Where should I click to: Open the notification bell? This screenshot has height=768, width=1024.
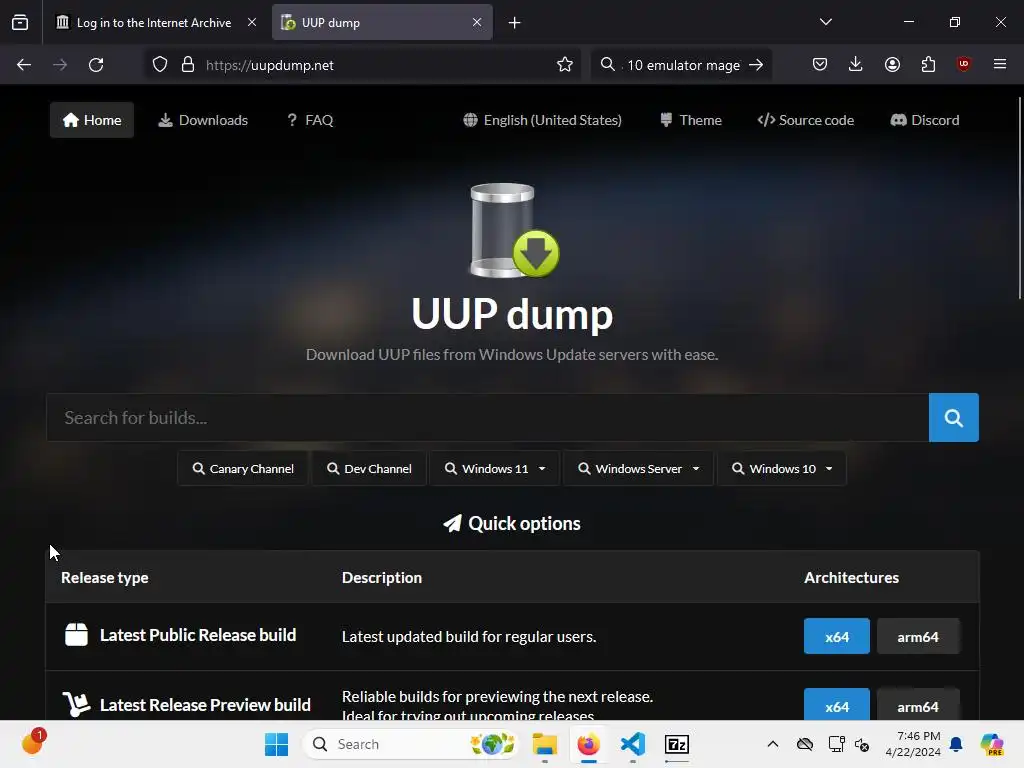pos(956,744)
